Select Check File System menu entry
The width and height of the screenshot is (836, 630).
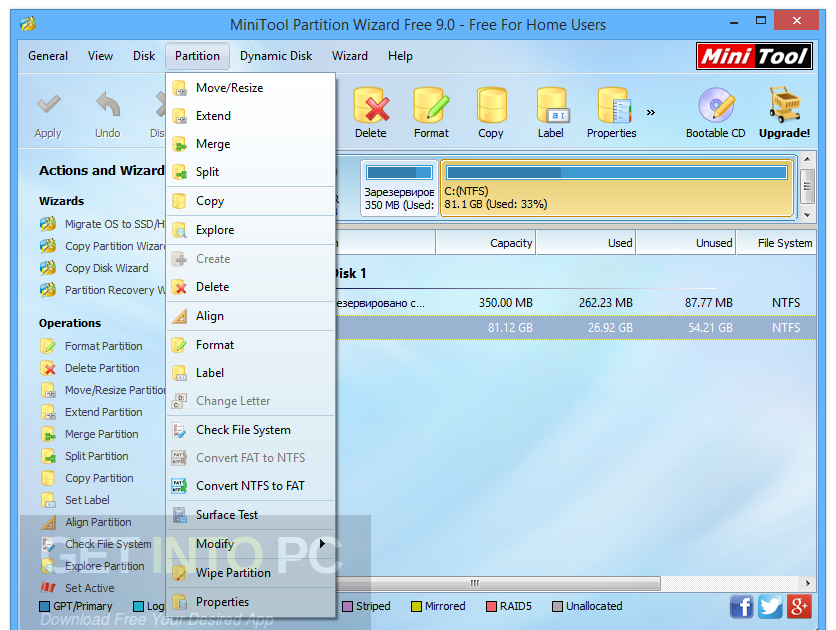point(251,430)
